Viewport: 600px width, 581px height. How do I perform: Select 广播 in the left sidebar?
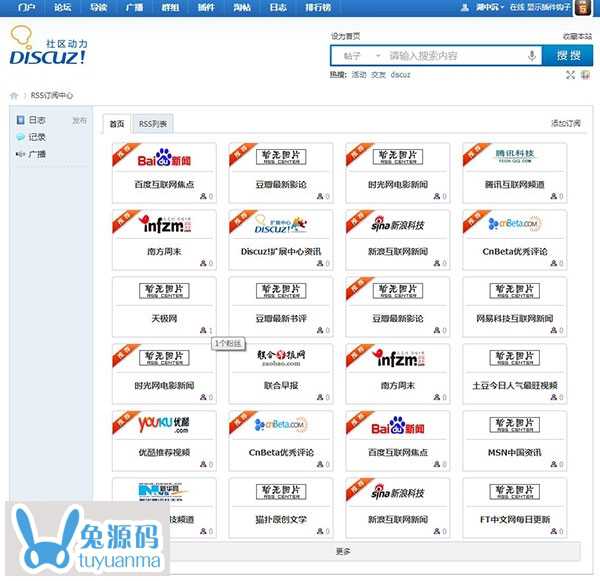(37, 154)
